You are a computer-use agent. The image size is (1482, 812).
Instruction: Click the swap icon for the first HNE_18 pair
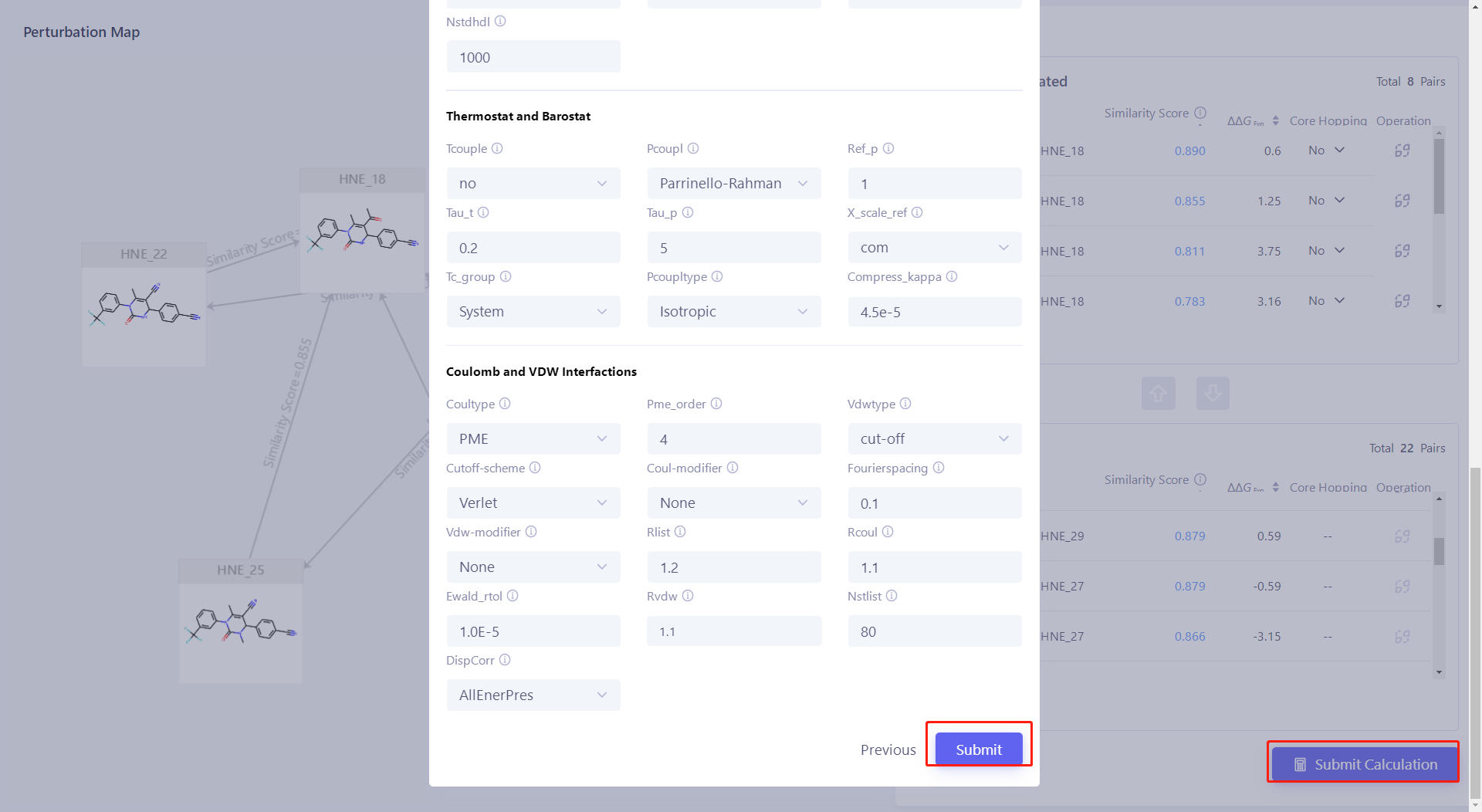[x=1402, y=151]
